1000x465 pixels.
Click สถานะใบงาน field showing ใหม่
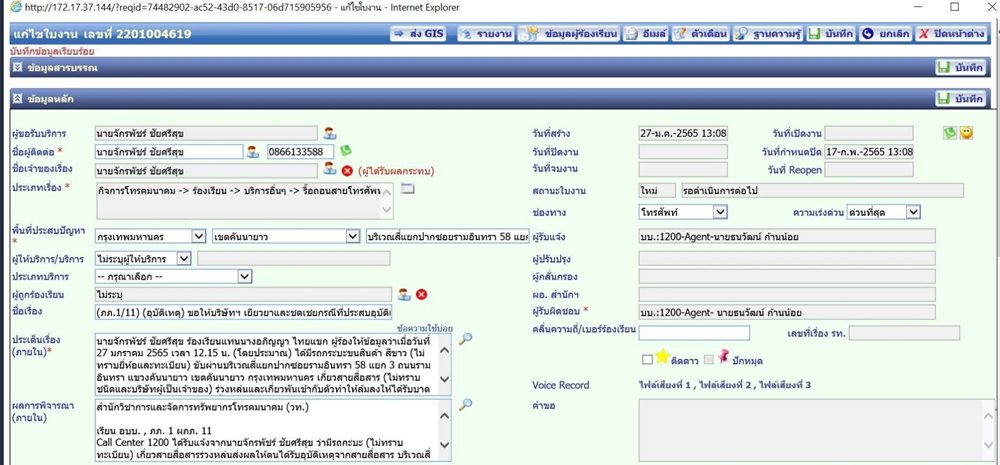[x=657, y=190]
